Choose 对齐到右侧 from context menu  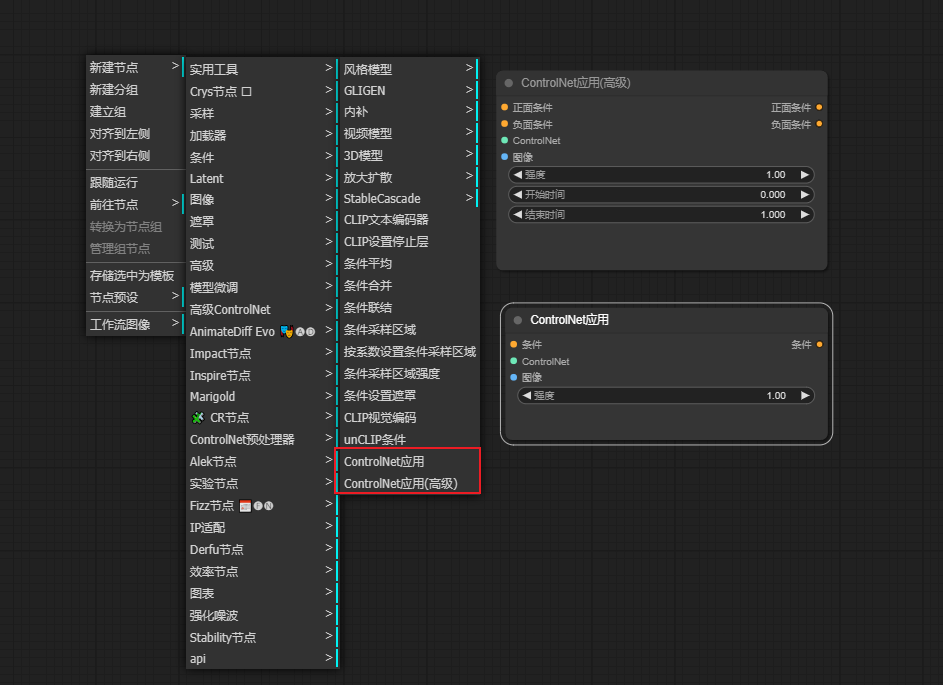pyautogui.click(x=135, y=156)
